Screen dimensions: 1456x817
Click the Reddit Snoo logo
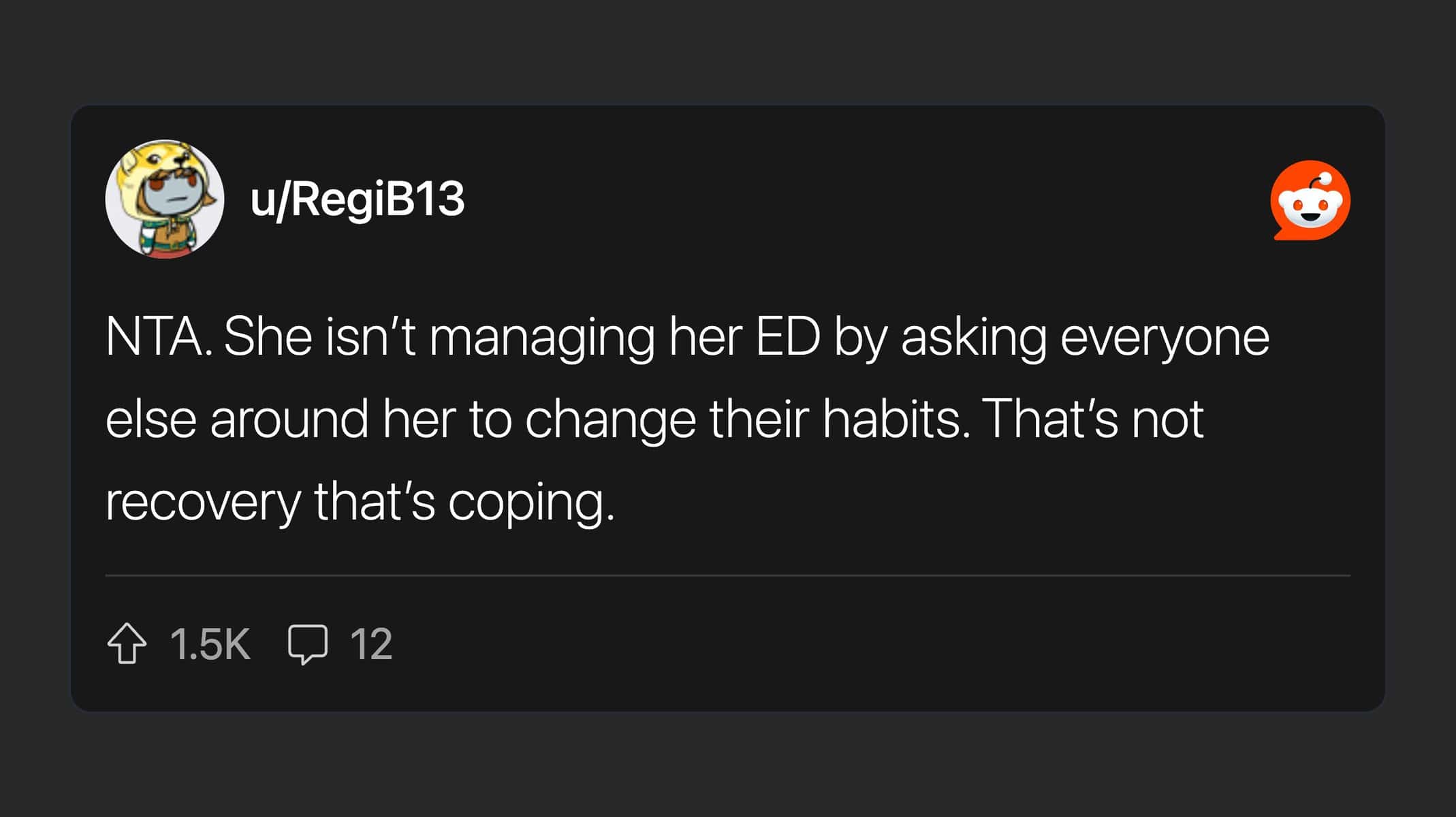(x=1310, y=200)
